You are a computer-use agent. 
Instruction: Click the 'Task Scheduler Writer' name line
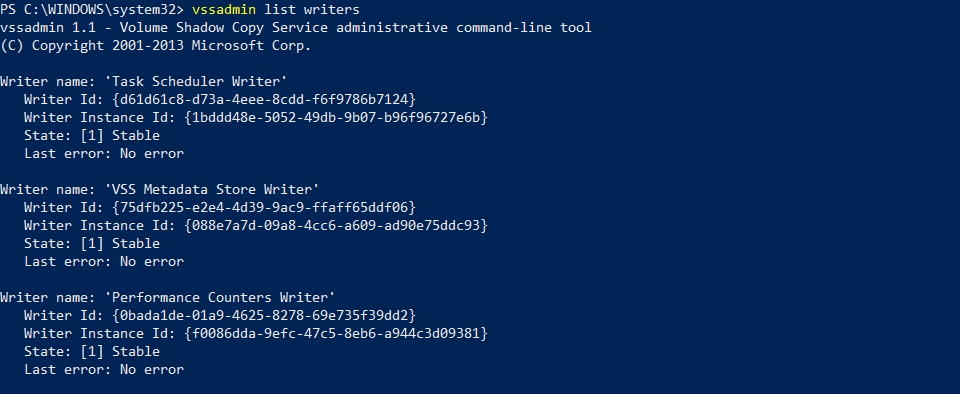[144, 81]
